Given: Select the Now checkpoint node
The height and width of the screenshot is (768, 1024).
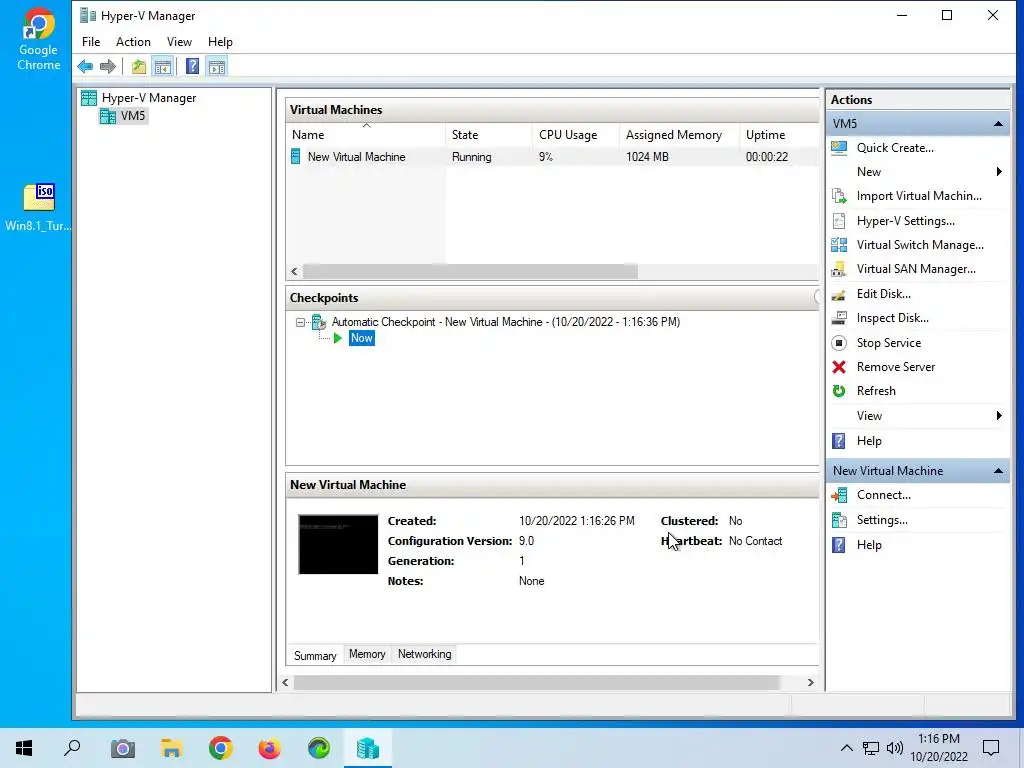Looking at the screenshot, I should tap(361, 338).
